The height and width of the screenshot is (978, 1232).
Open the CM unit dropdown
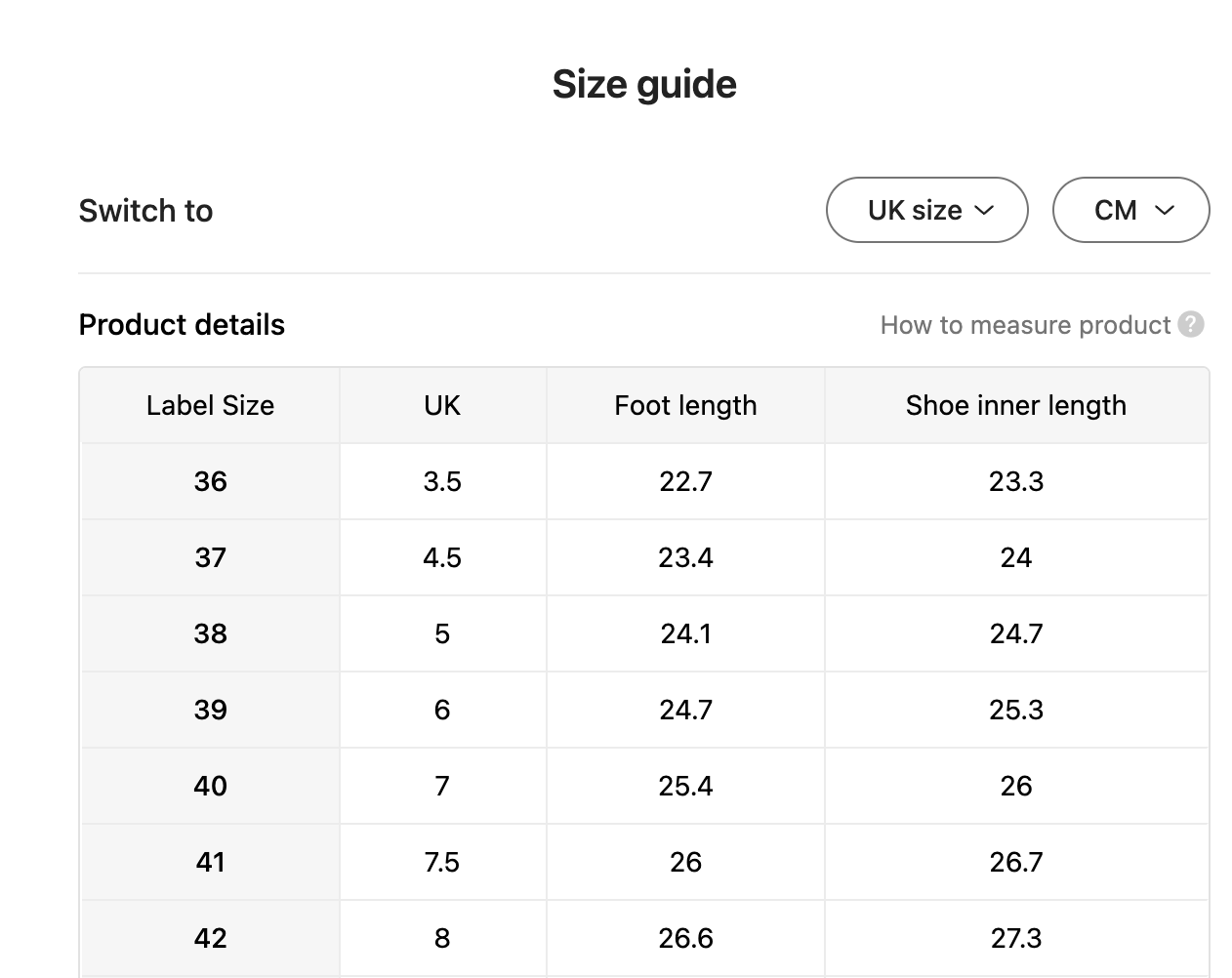click(1130, 210)
